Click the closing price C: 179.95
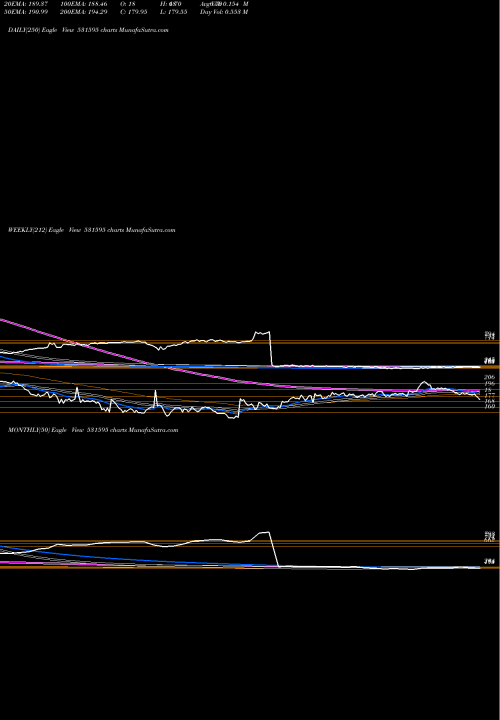 [134, 12]
